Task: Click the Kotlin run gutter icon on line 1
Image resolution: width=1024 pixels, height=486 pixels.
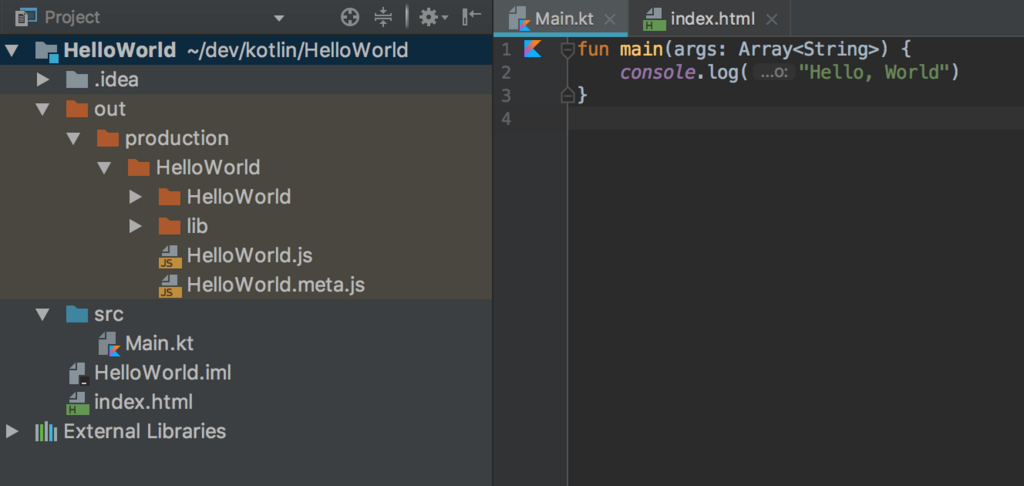Action: (x=532, y=49)
